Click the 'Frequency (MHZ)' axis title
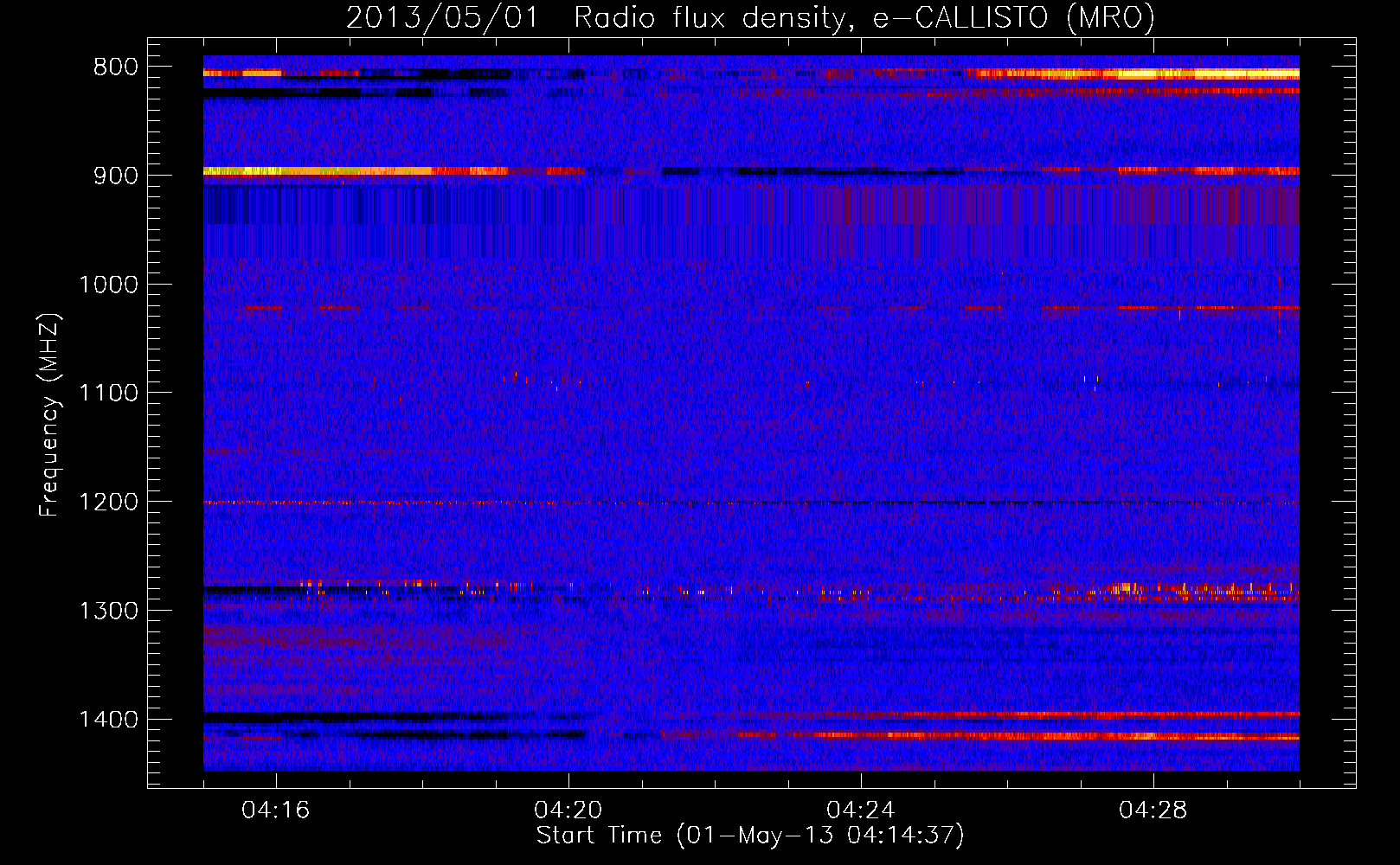This screenshot has height=865, width=1400. 50,415
